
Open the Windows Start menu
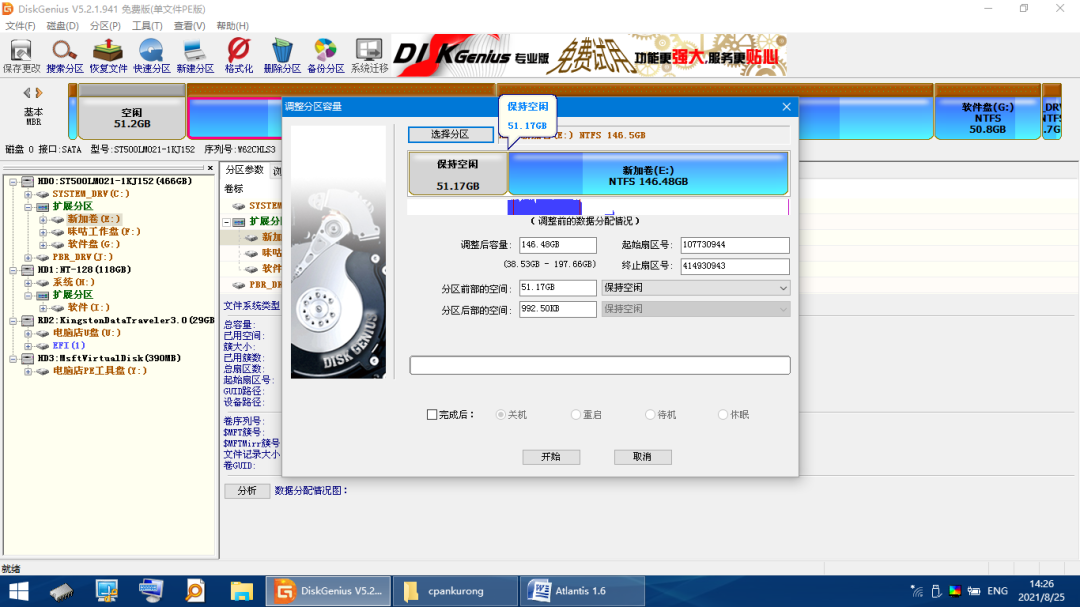19,591
